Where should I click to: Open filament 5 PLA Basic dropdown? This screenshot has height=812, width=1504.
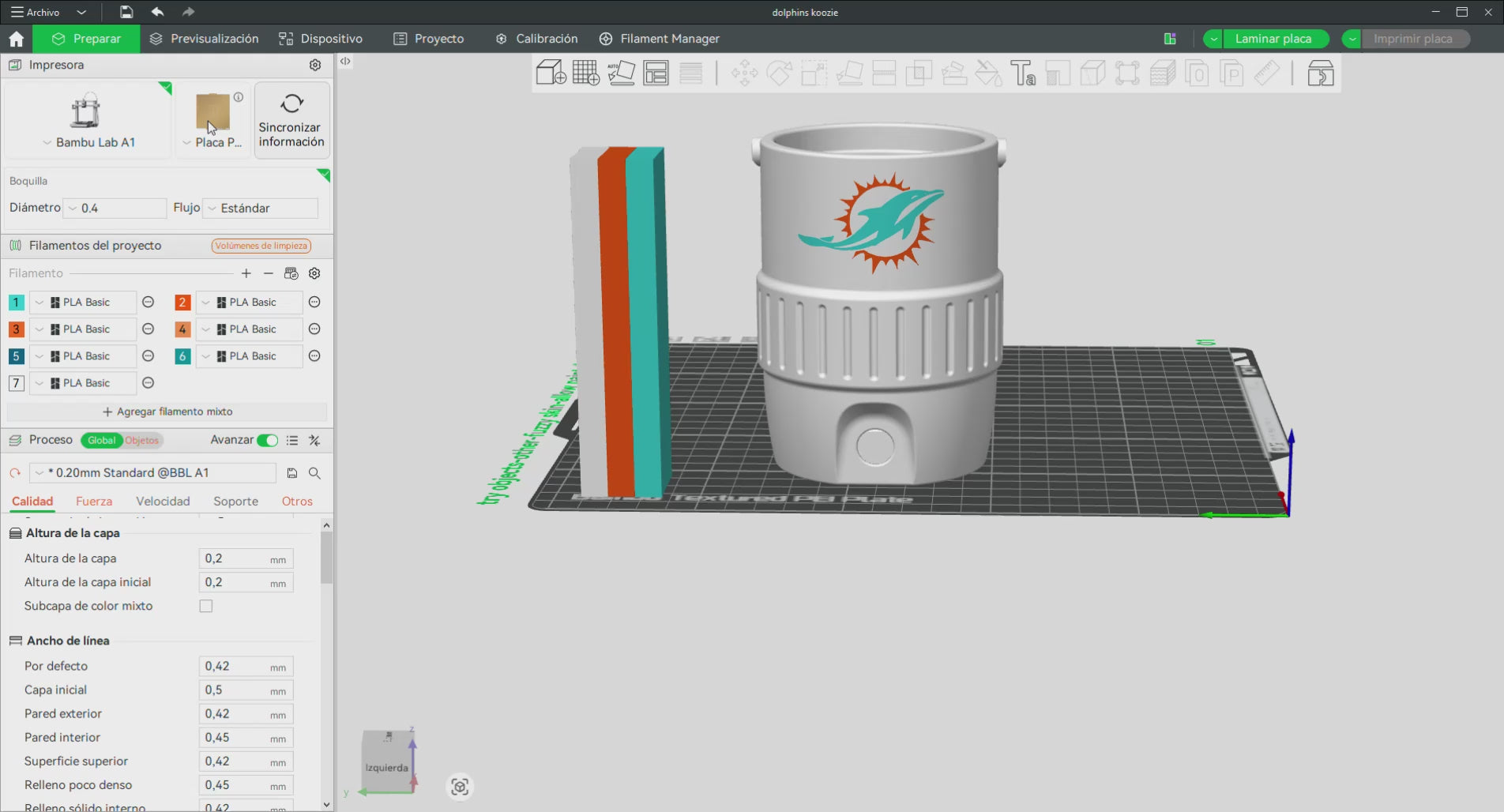pyautogui.click(x=82, y=356)
